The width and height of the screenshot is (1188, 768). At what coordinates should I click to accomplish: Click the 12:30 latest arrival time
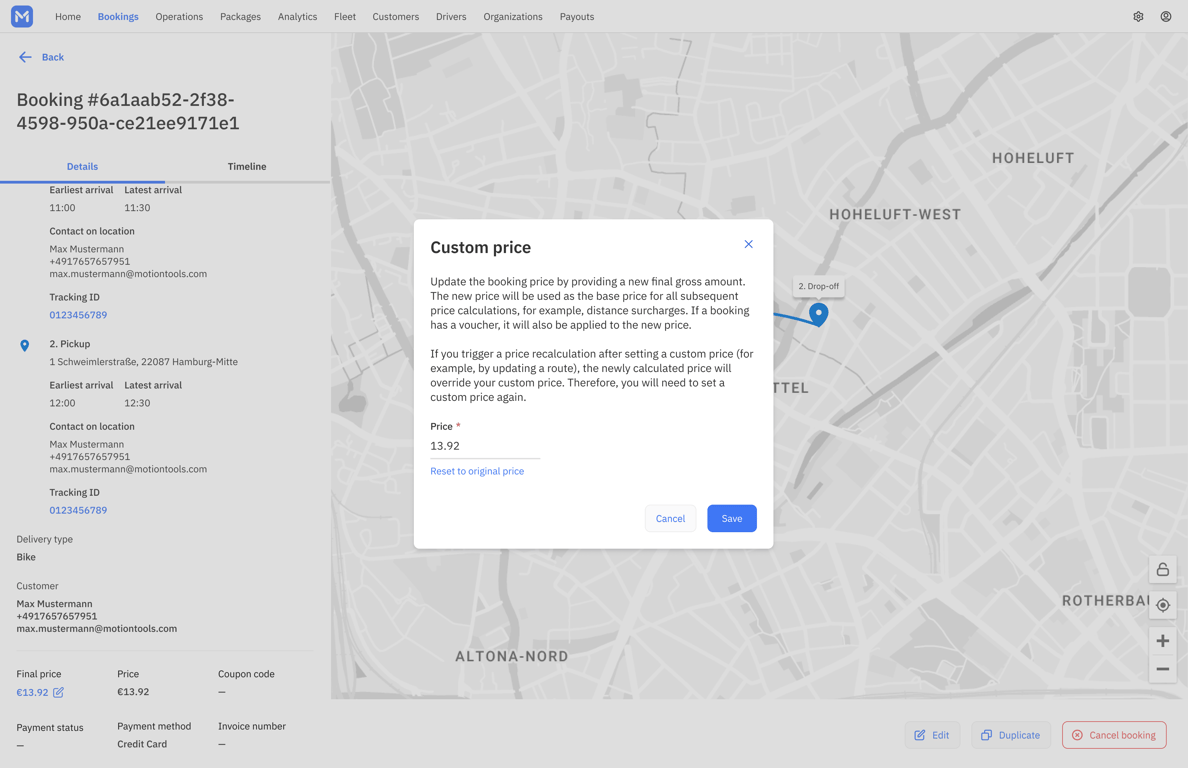click(137, 403)
